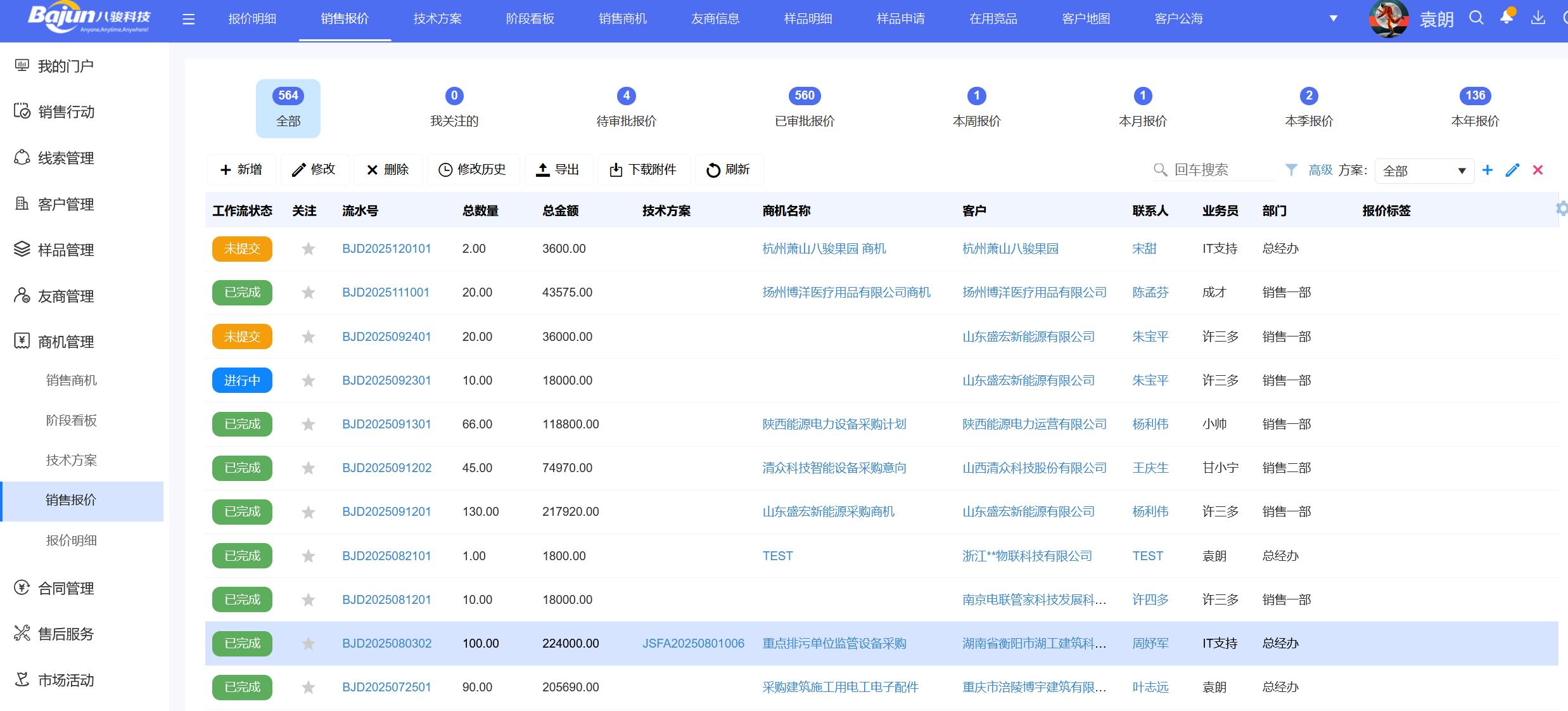Switch to the 技术方案 top tab

(437, 19)
